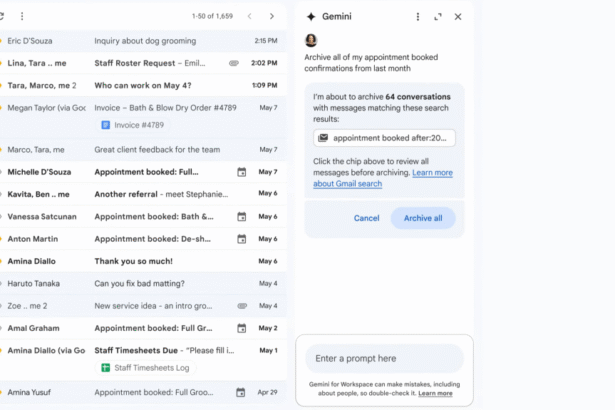Click calendar icon on Anton Martin email
This screenshot has width=615, height=410.
point(242,239)
